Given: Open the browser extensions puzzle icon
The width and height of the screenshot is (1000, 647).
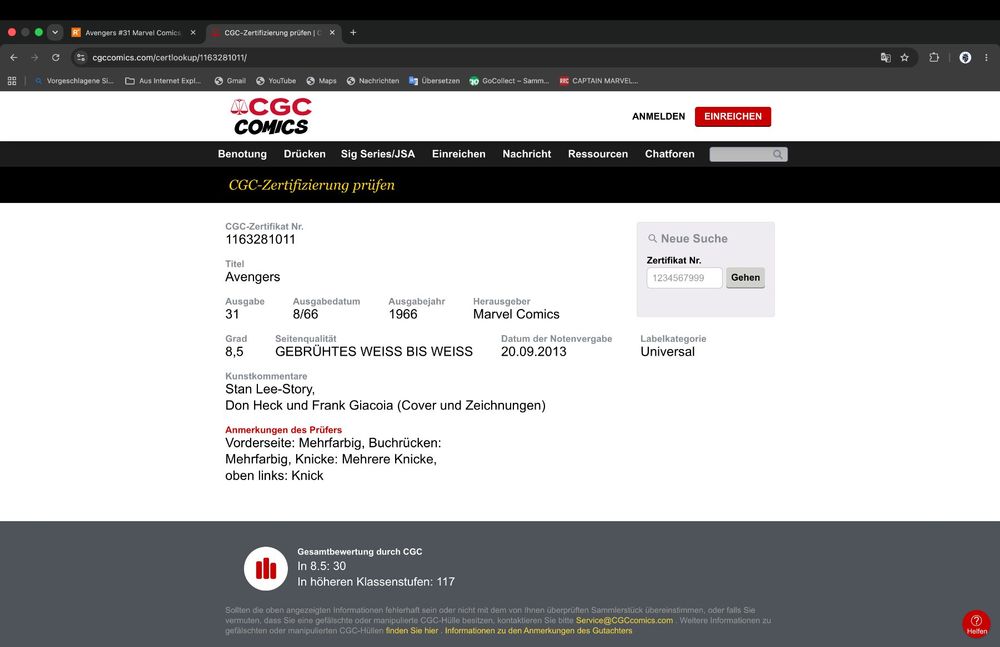Looking at the screenshot, I should coord(934,57).
